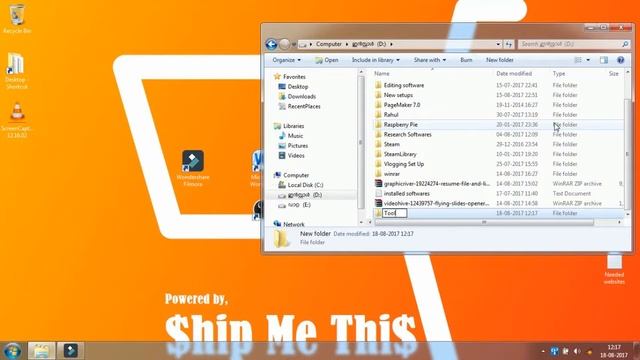Select the E: drive in tree
Screen dimensions: 640x360
coord(294,205)
